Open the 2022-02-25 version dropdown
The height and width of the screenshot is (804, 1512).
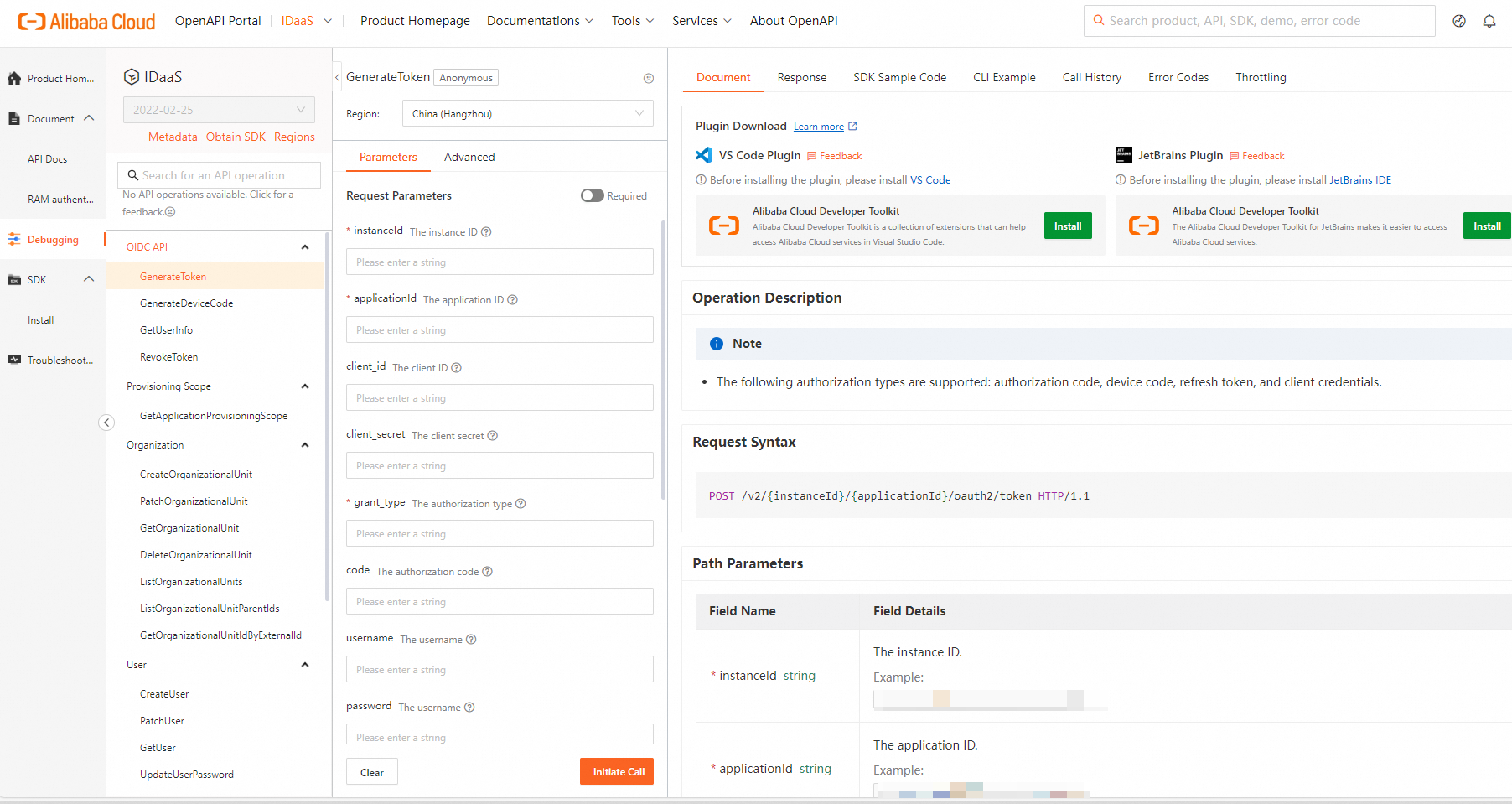pyautogui.click(x=220, y=110)
